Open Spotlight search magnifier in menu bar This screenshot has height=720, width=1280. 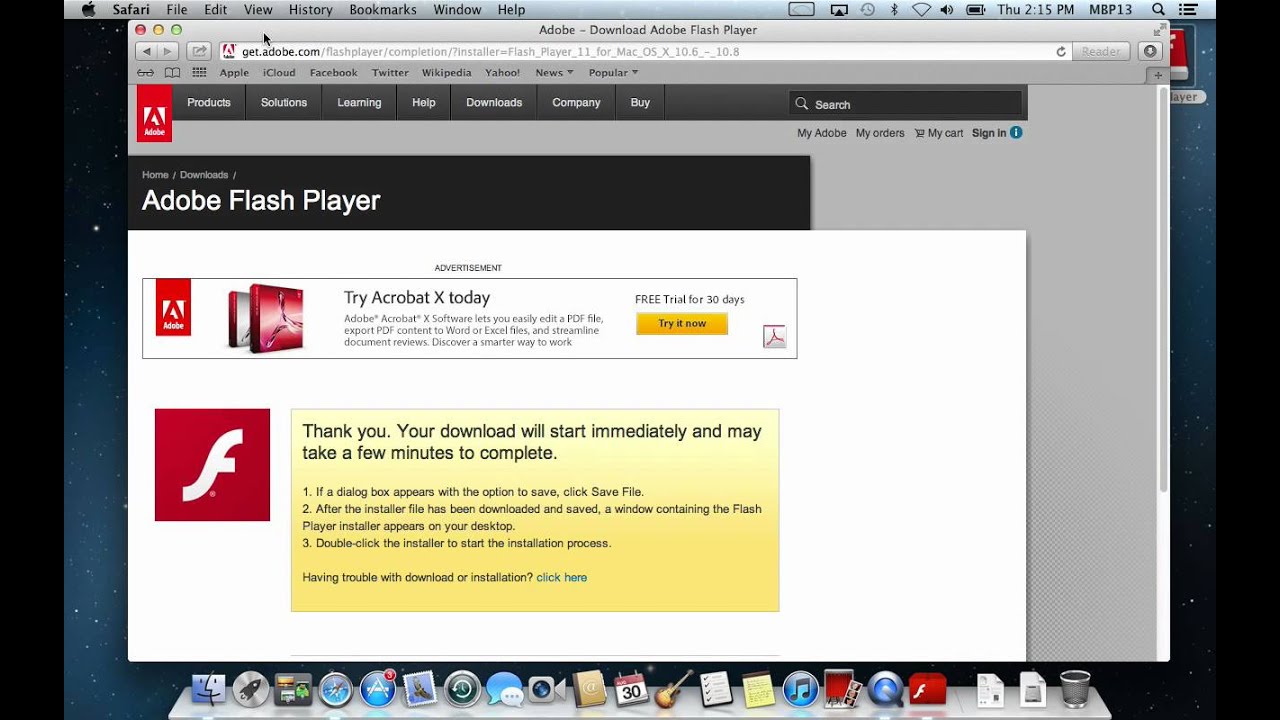pyautogui.click(x=1158, y=9)
